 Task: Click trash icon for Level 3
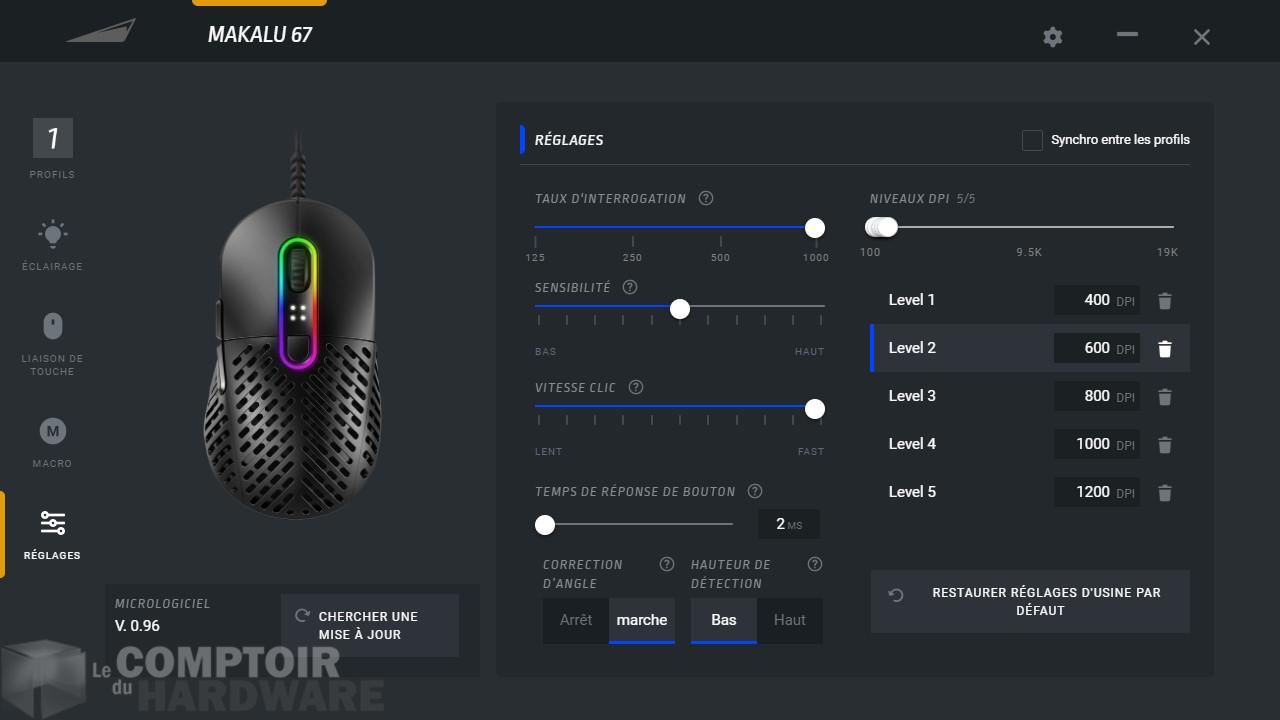[1164, 397]
